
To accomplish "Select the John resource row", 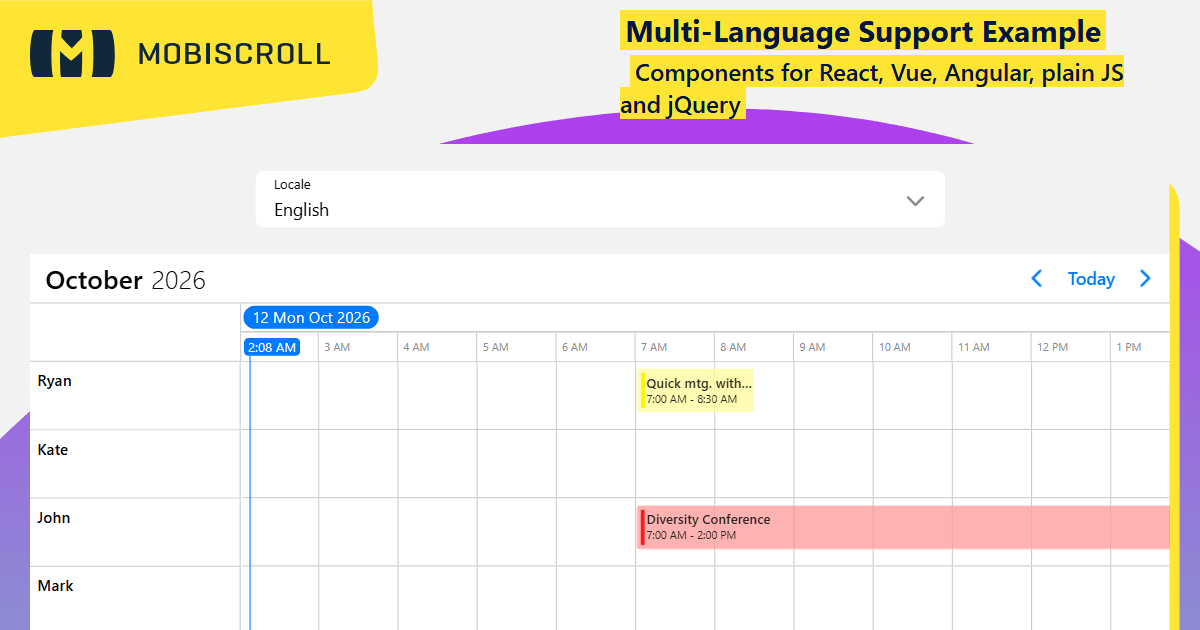I will [135, 532].
